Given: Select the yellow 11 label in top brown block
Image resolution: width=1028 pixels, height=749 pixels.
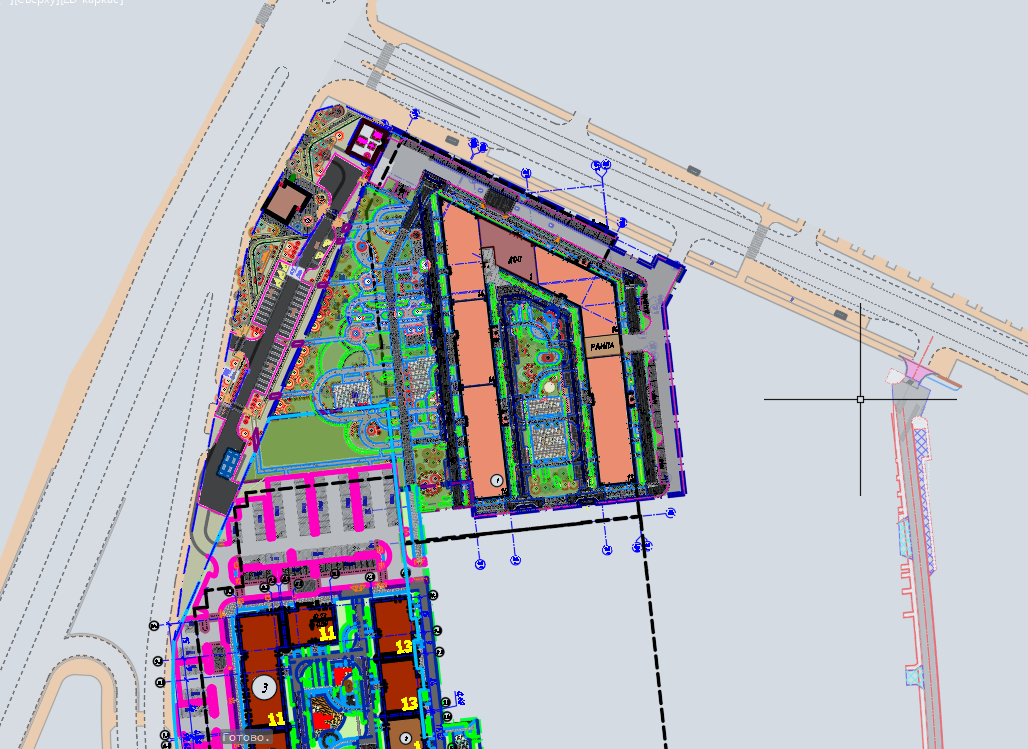Looking at the screenshot, I should pos(326,634).
